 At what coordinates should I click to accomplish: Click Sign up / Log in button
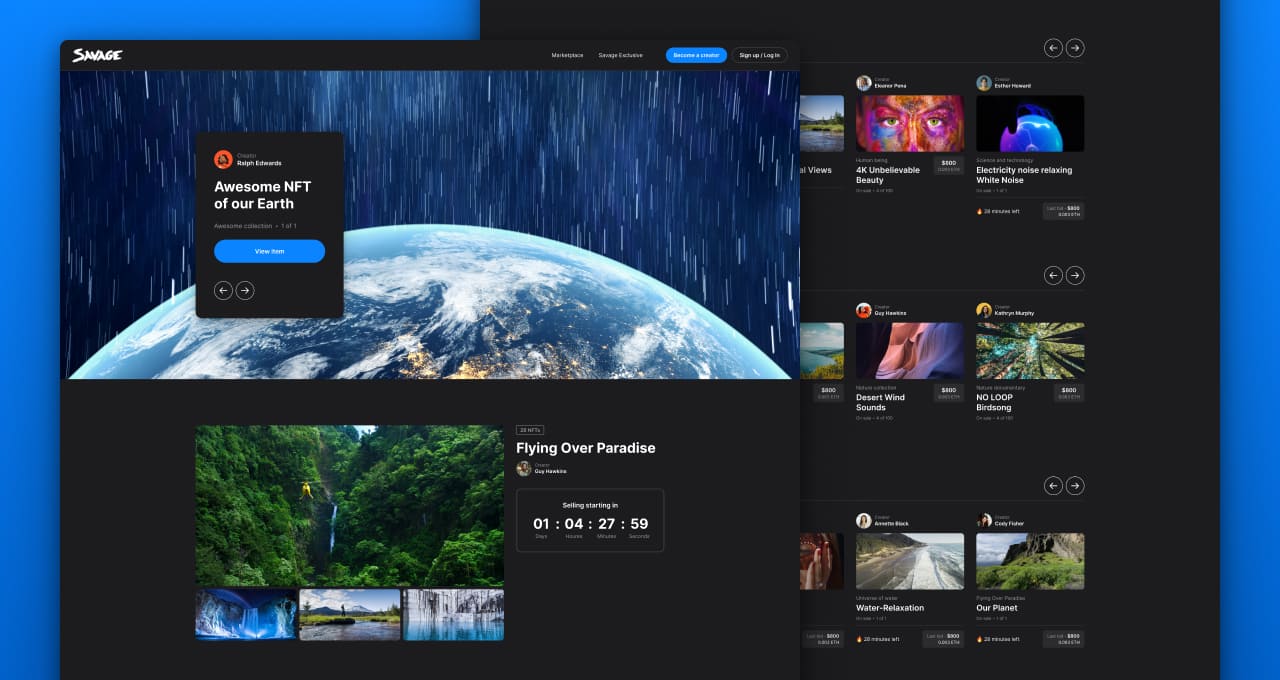759,55
